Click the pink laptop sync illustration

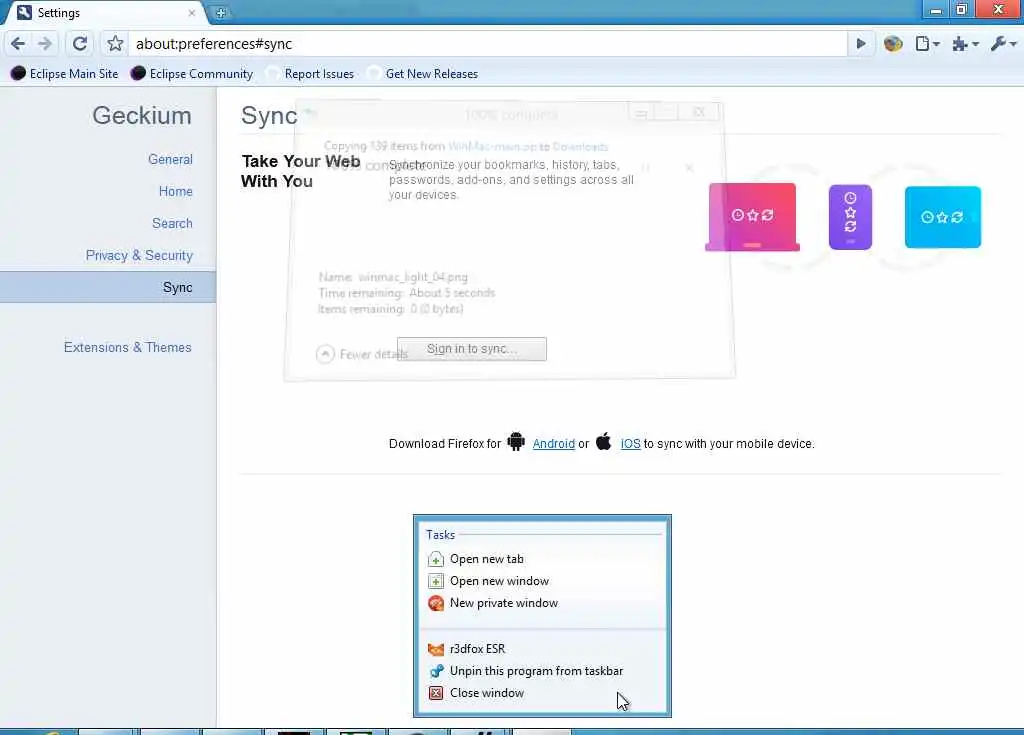point(752,217)
